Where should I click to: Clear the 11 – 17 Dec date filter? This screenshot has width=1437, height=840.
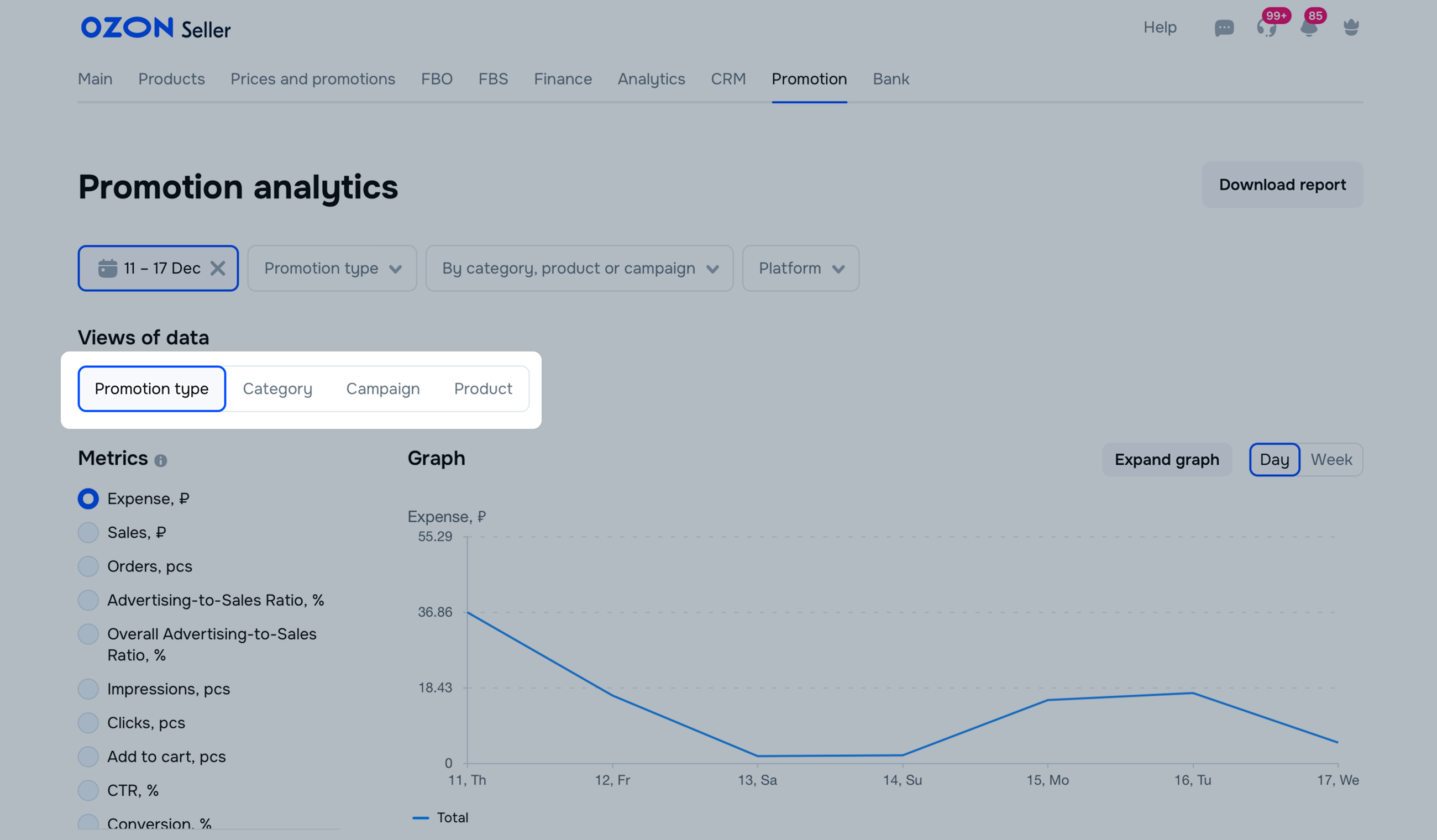[x=218, y=268]
